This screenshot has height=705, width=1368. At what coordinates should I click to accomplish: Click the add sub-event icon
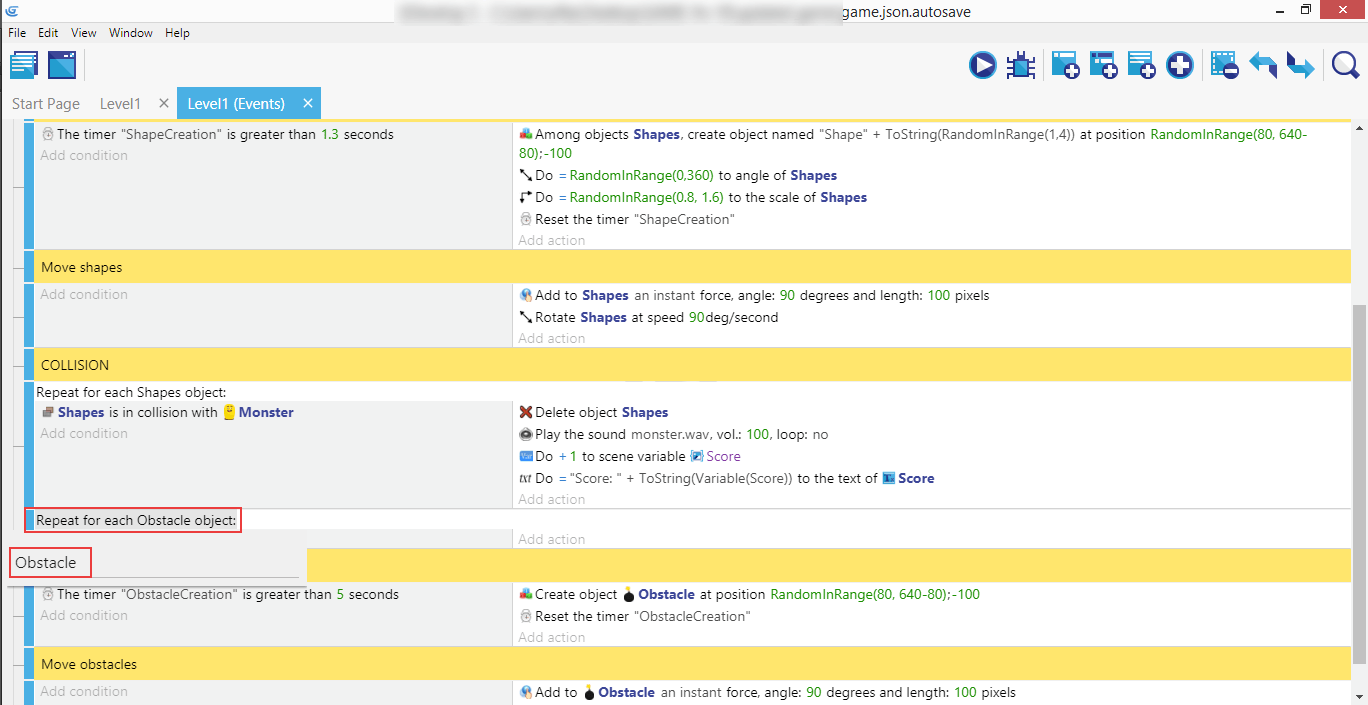(1103, 66)
